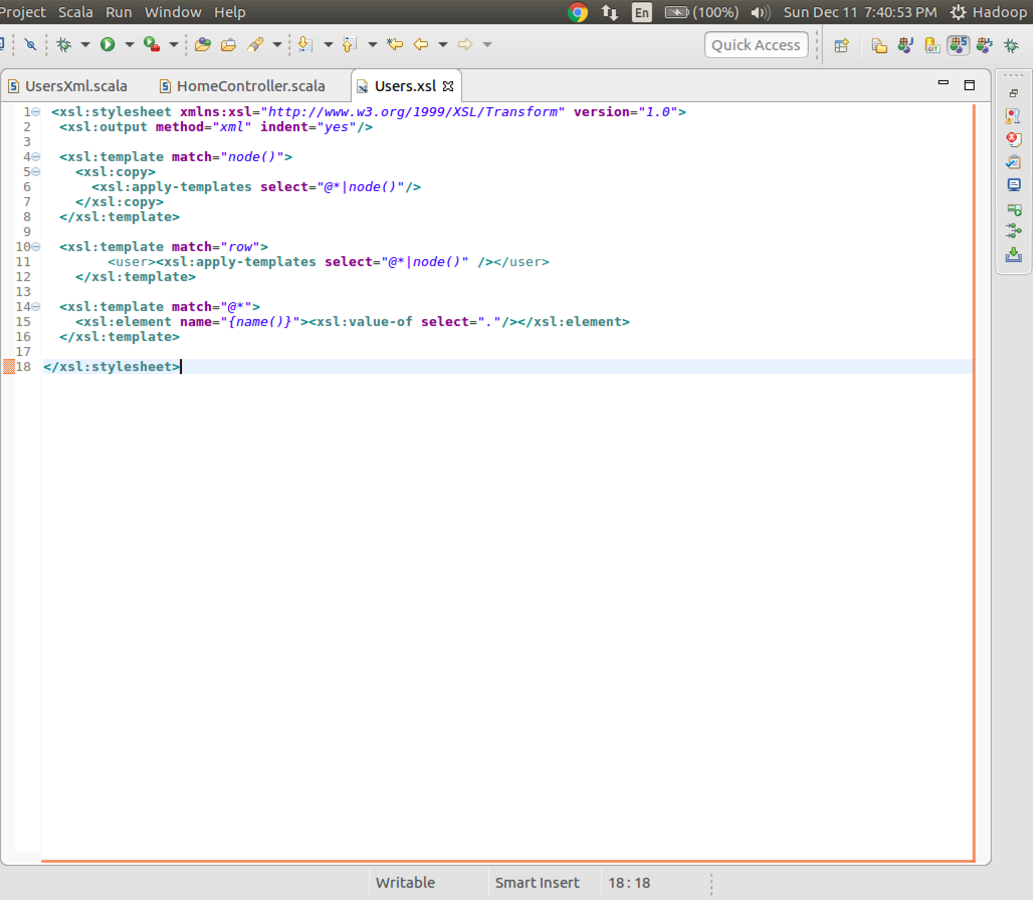Open the Error Log icon in sidebar
1033x900 pixels.
[1013, 140]
